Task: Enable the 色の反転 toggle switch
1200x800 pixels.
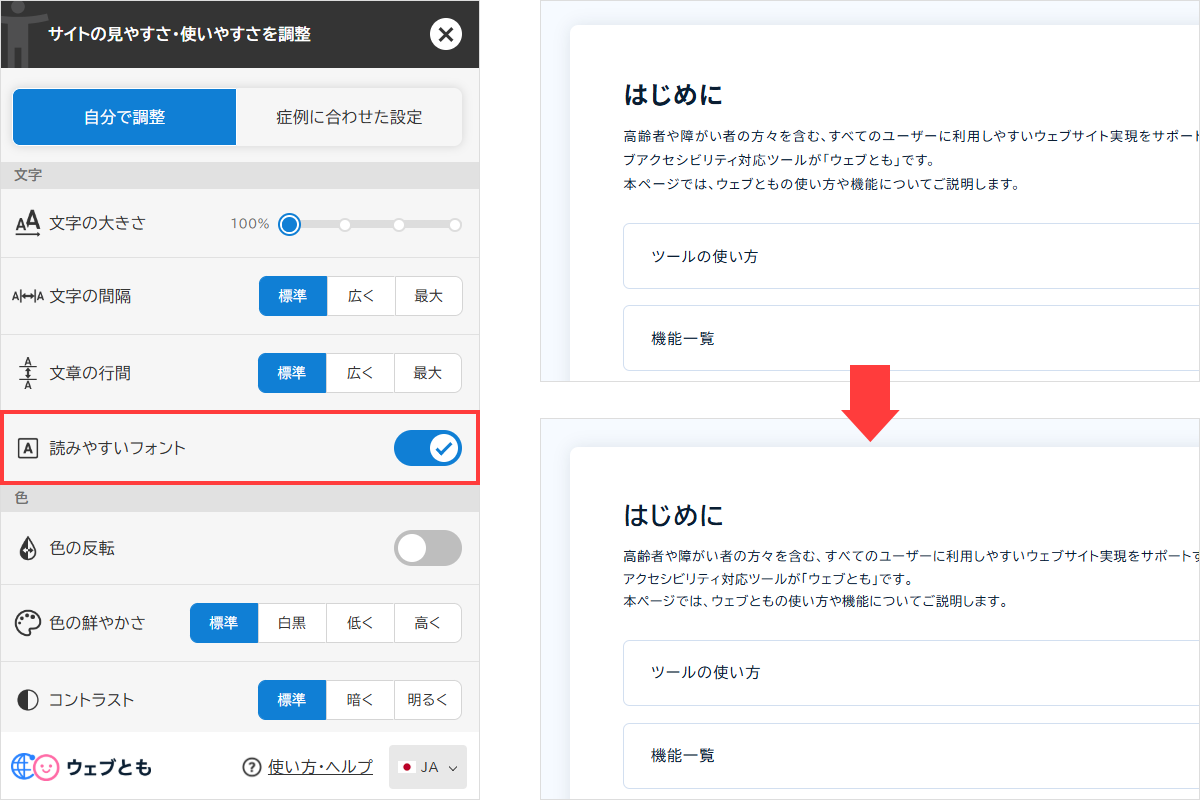Action: [428, 548]
